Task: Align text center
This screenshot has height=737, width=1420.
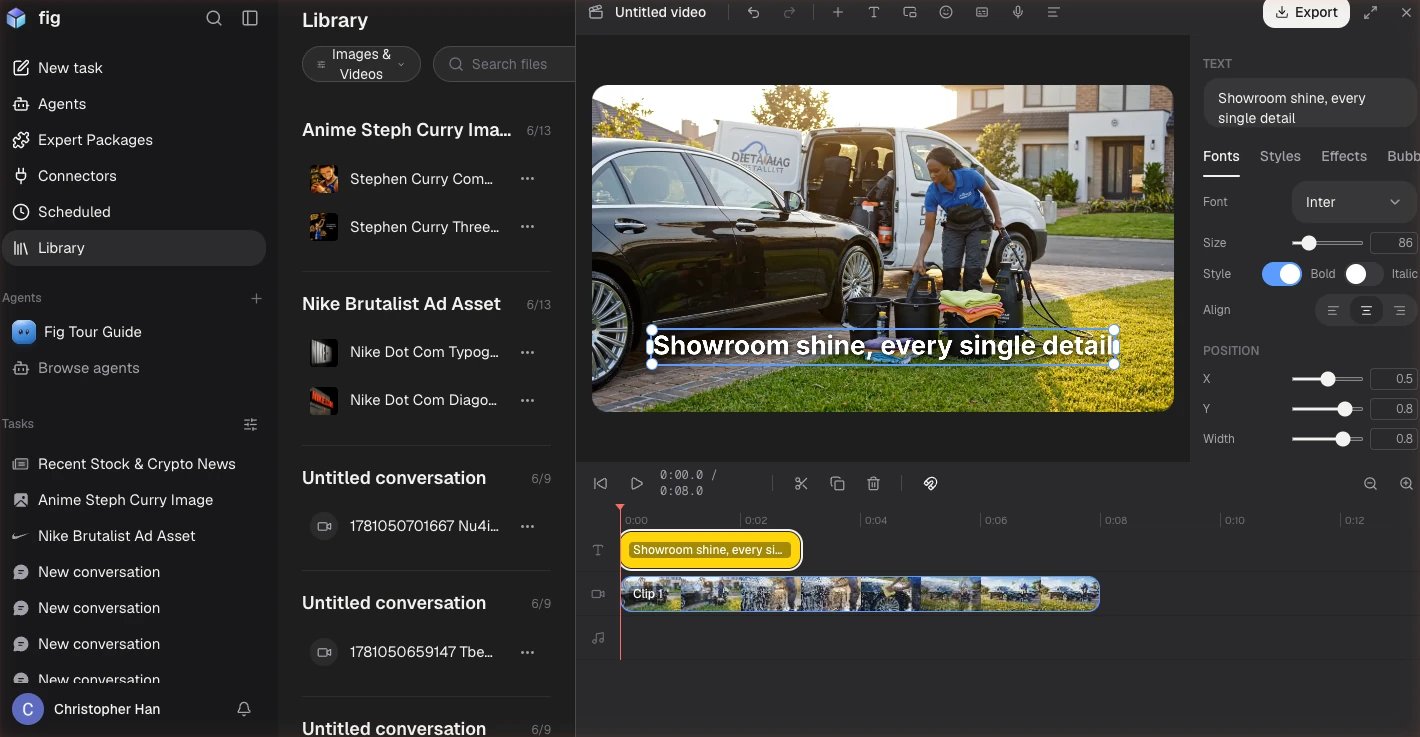Action: [x=1366, y=310]
